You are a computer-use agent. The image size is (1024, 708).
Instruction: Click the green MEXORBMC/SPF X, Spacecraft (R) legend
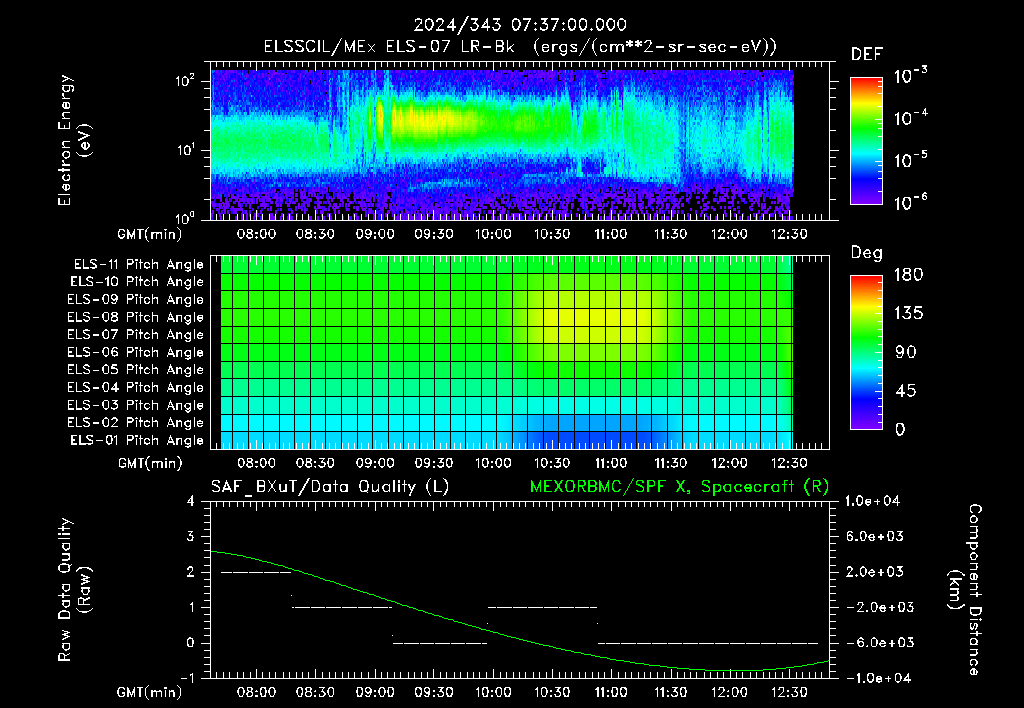click(679, 487)
